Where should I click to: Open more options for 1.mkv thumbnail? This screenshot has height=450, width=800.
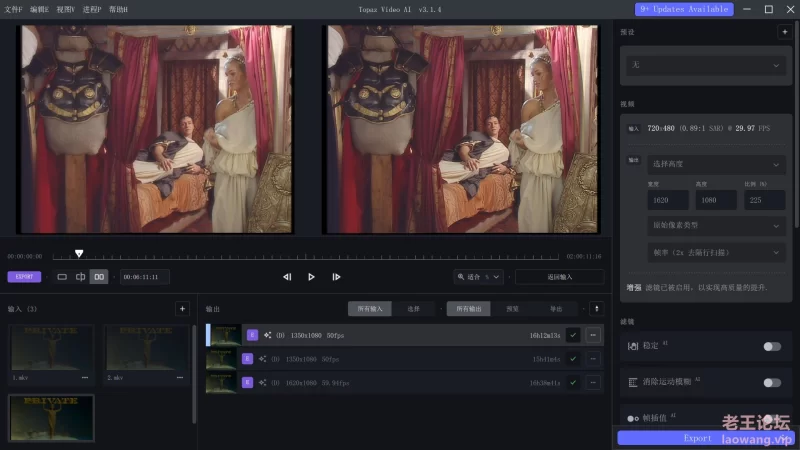pos(84,378)
